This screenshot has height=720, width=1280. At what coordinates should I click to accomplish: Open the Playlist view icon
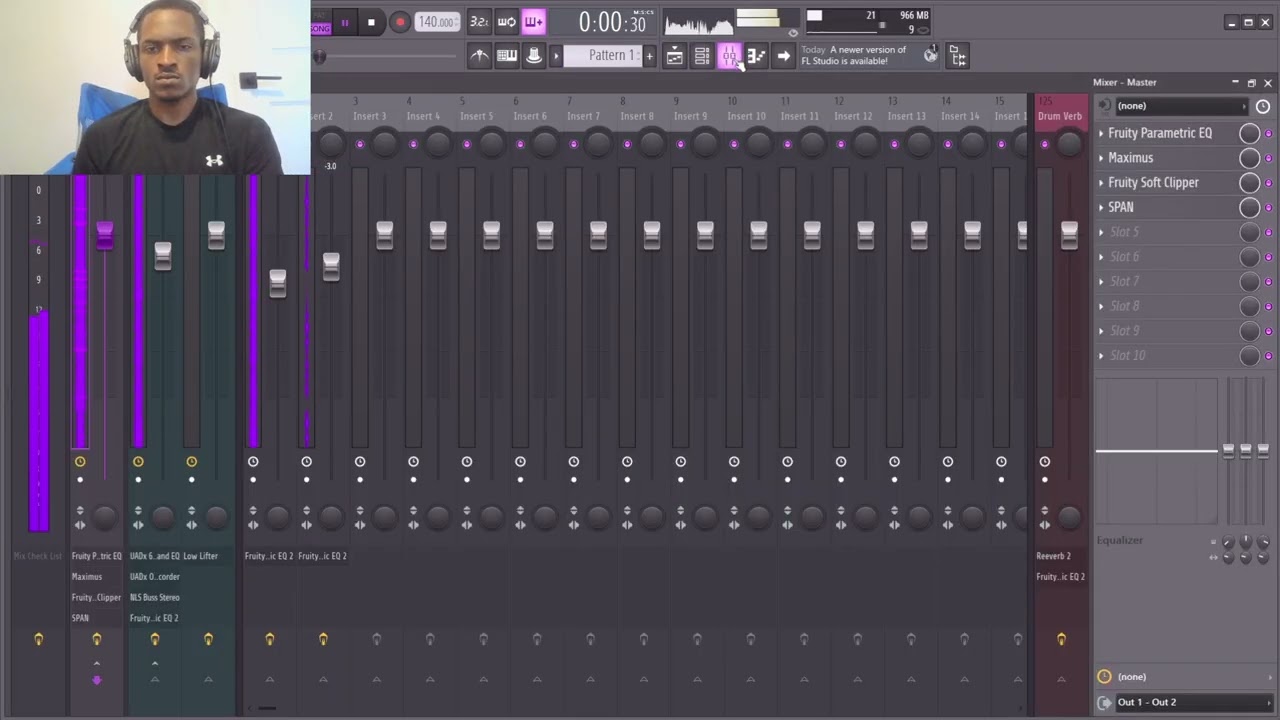(675, 56)
